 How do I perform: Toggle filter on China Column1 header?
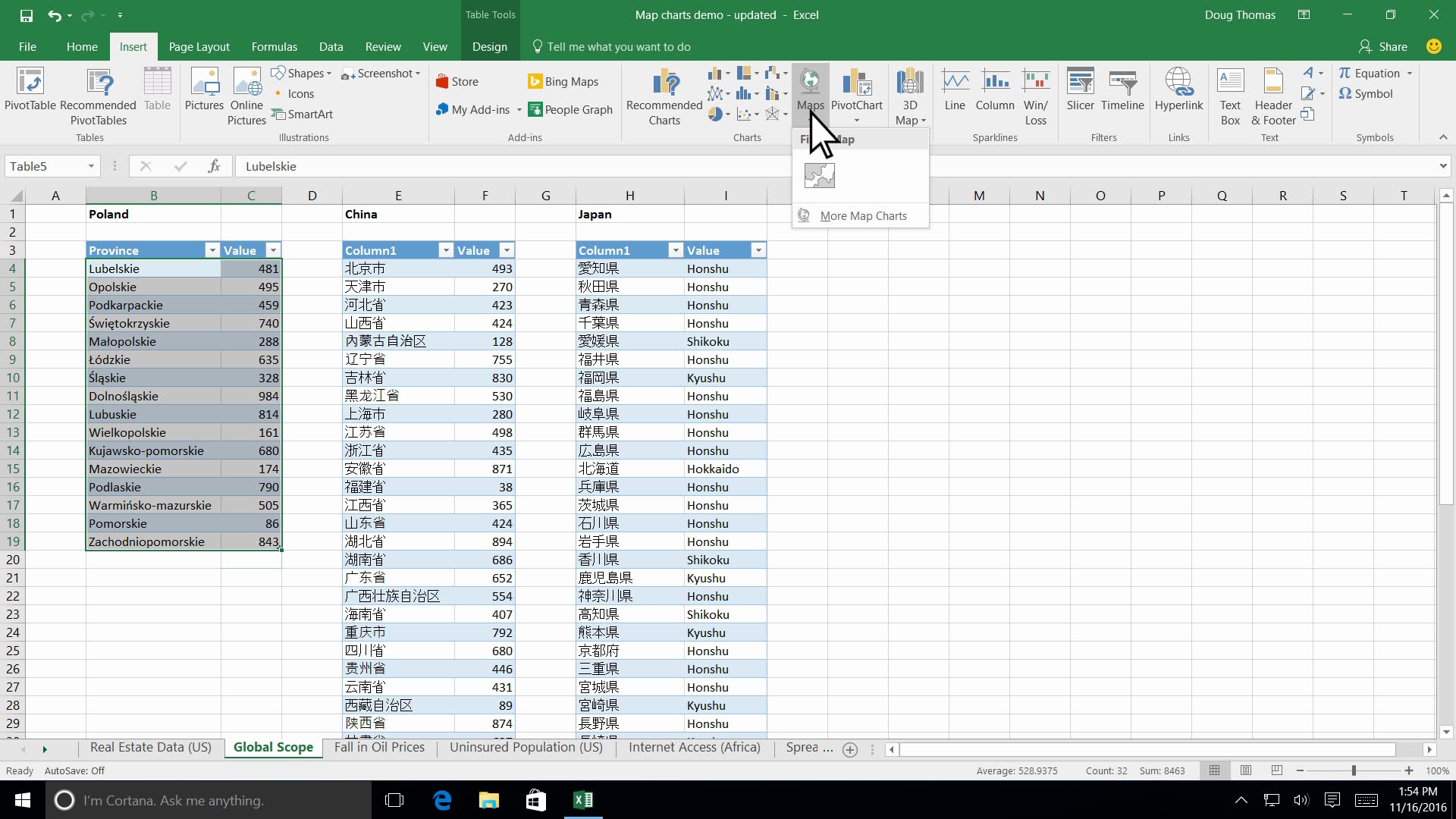coord(443,251)
